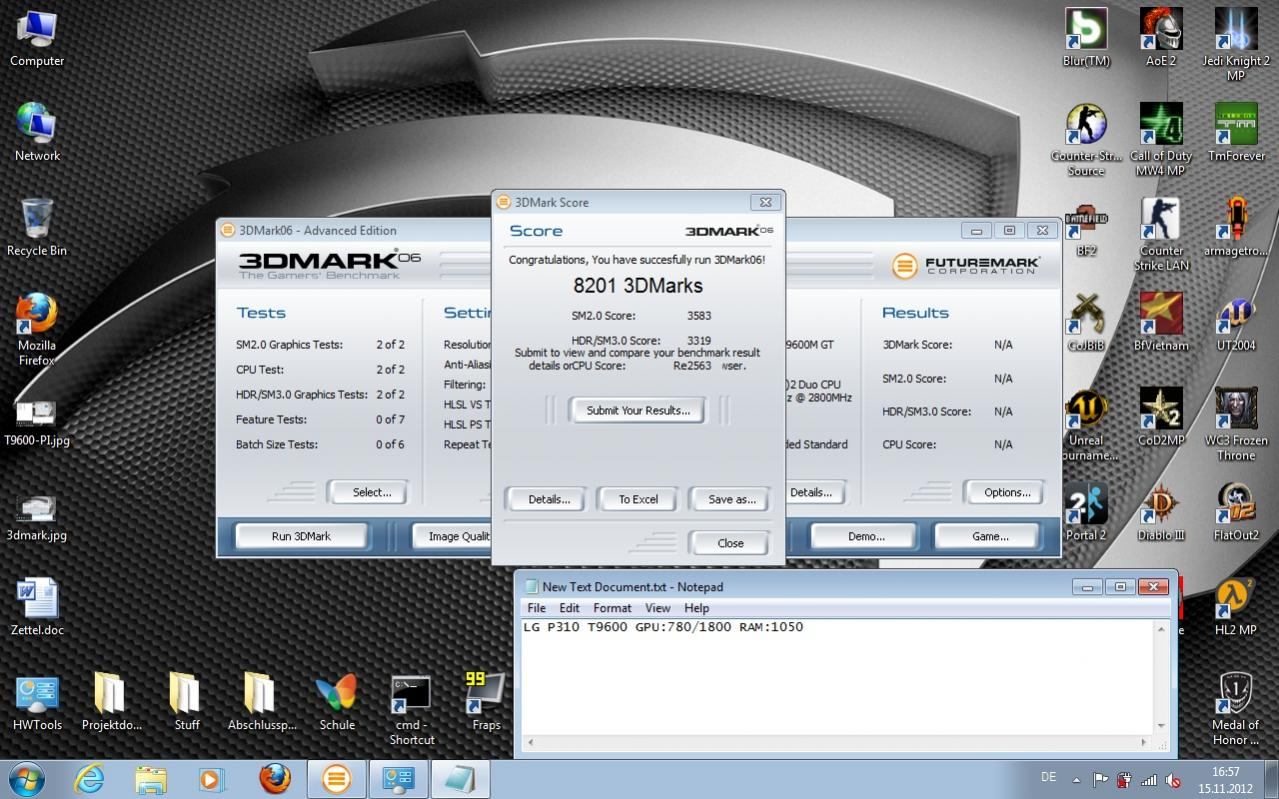Launch Medal of Honor shortcut

coord(1236,709)
